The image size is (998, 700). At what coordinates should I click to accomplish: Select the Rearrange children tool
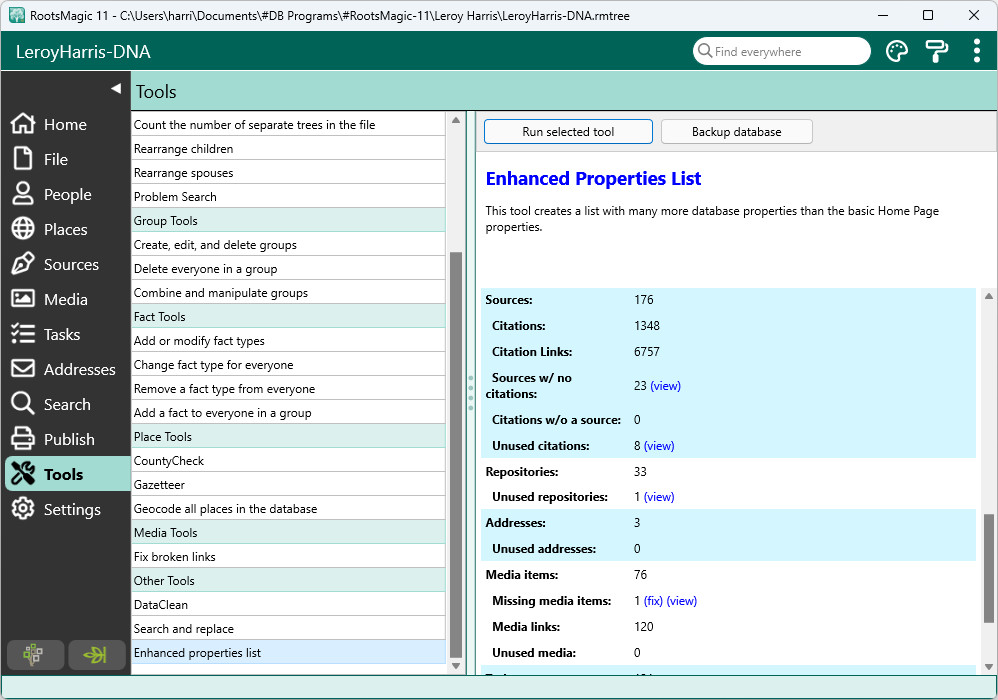tap(288, 149)
